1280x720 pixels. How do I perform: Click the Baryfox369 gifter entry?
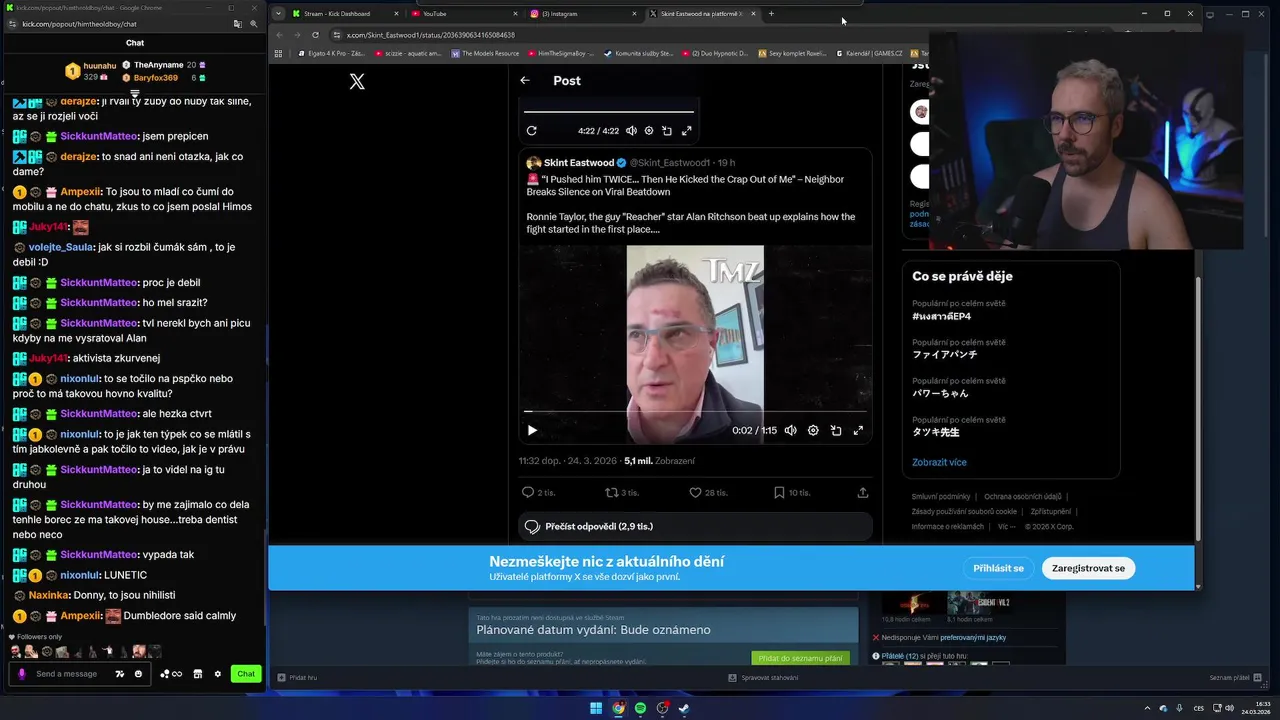tap(165, 78)
